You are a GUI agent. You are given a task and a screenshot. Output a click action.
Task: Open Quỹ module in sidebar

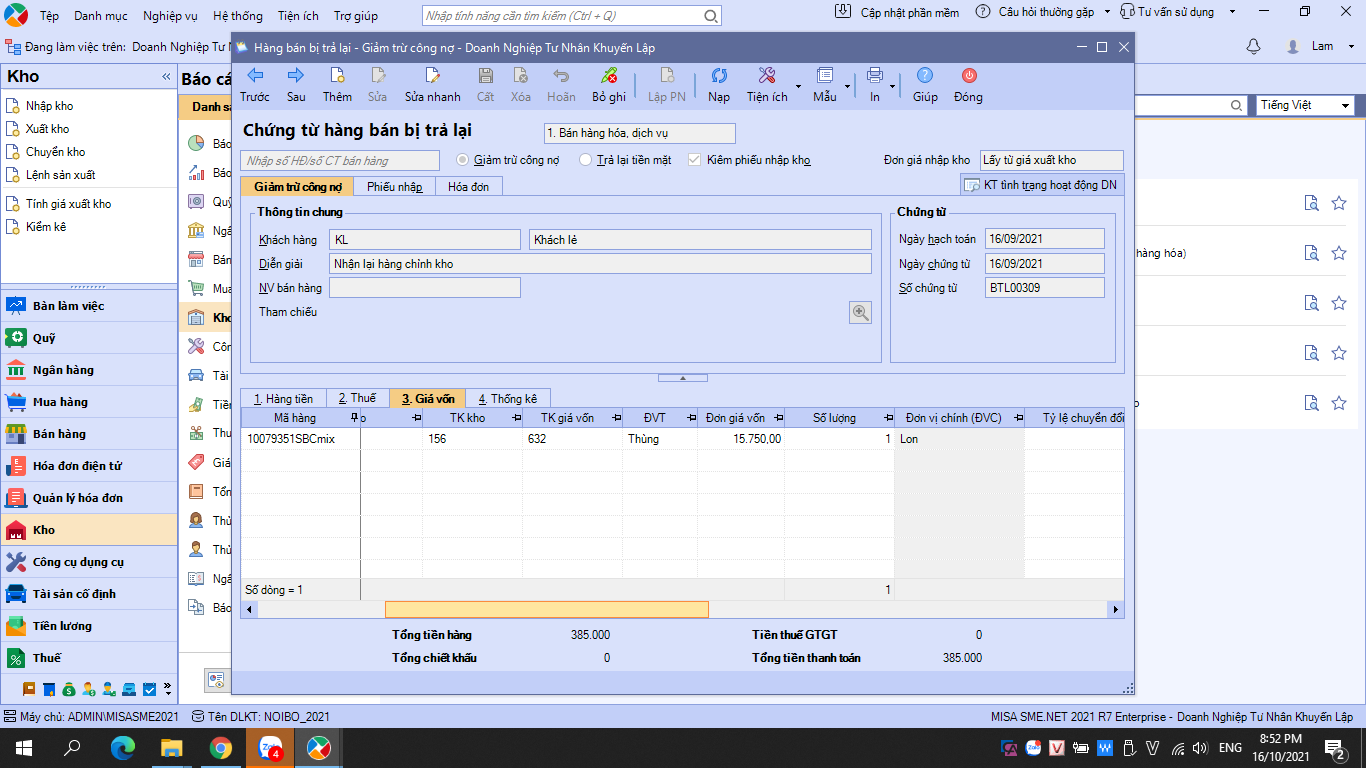pyautogui.click(x=89, y=338)
